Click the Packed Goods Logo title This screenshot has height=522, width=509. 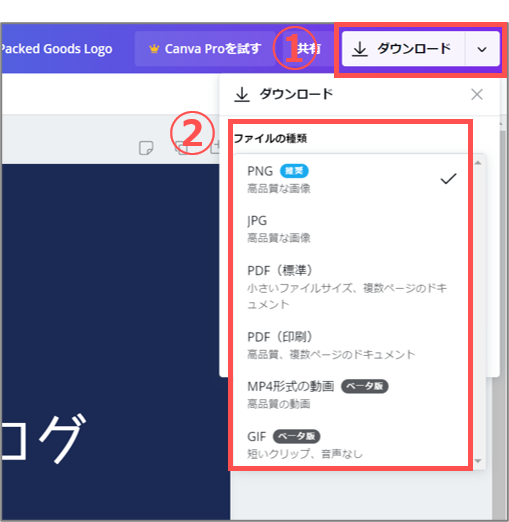coord(56,49)
